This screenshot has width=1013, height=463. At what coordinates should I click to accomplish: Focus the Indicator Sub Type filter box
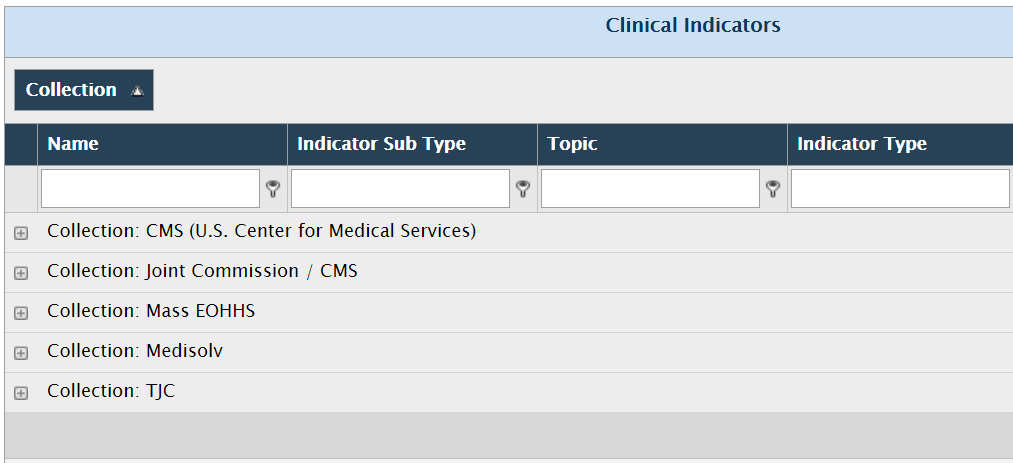401,189
